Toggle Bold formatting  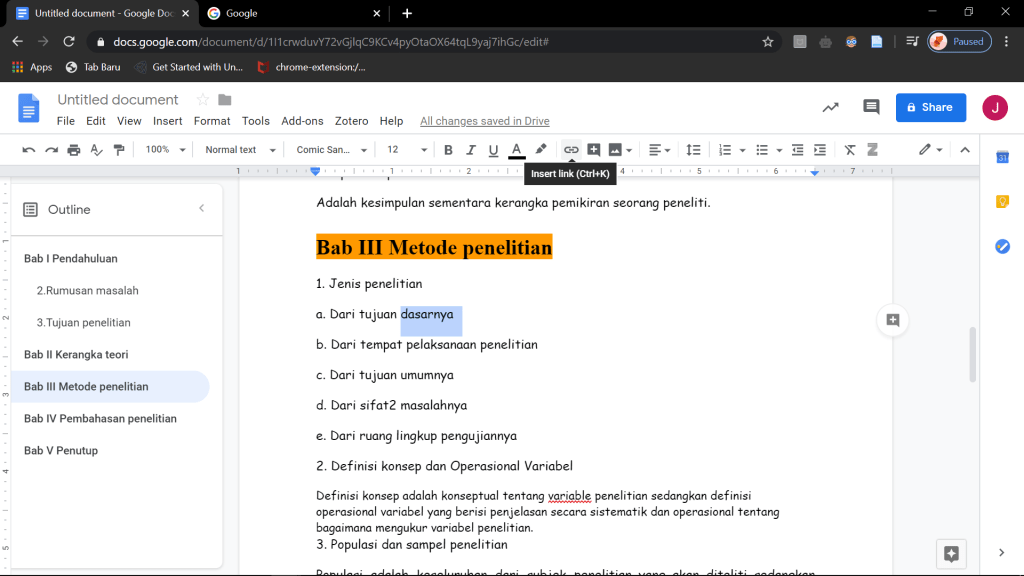coord(448,150)
